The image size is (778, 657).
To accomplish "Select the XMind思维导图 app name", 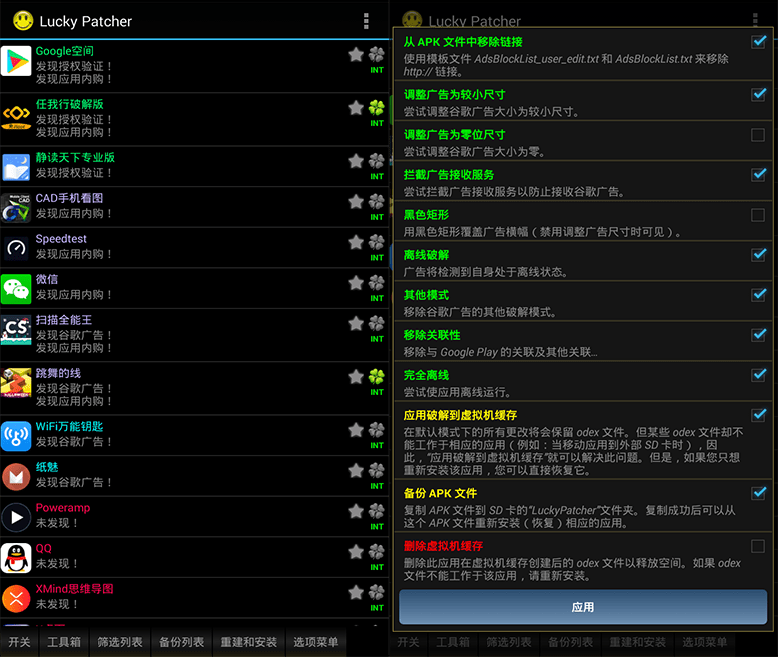I will coord(74,589).
